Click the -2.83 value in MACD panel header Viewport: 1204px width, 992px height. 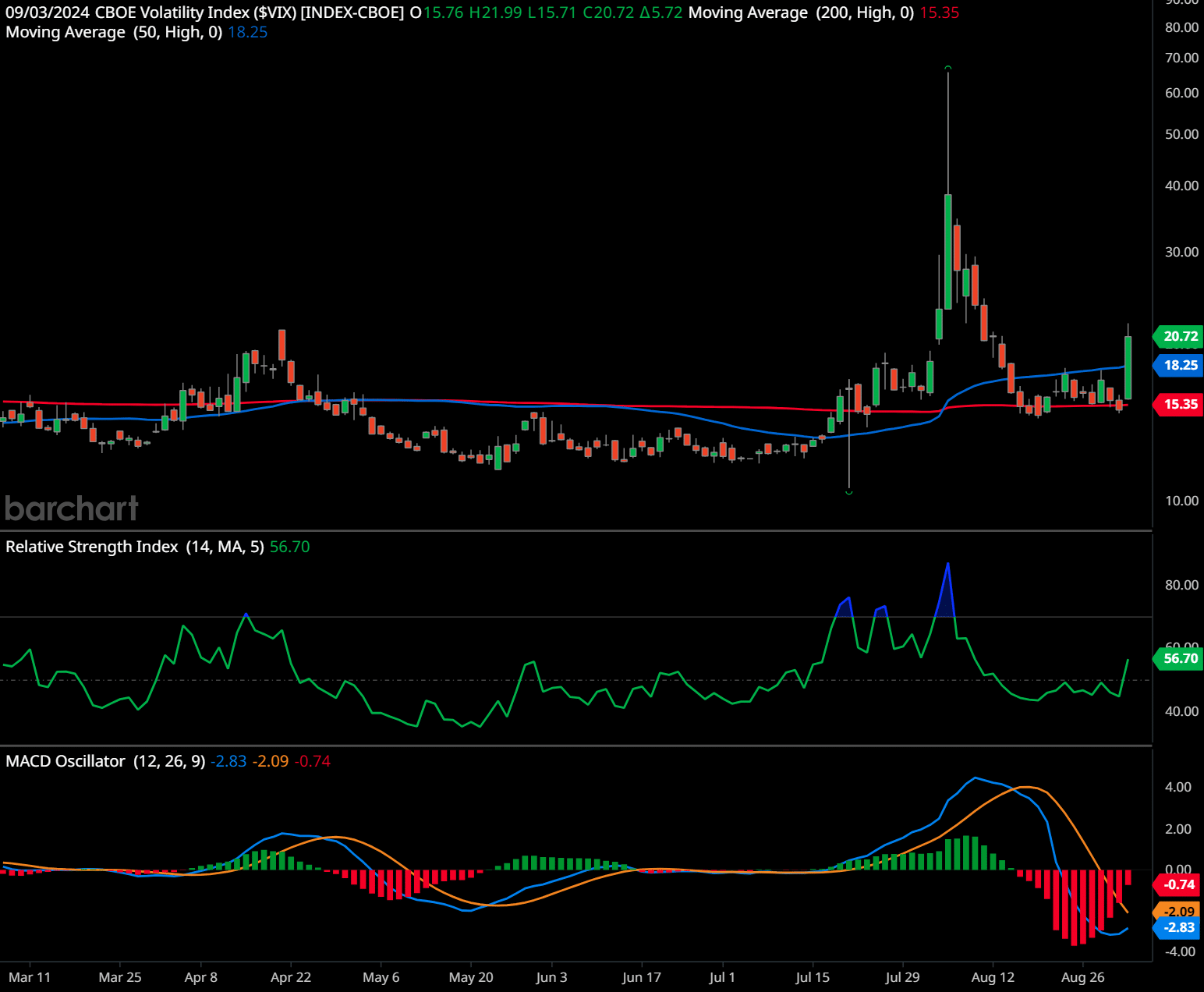[x=228, y=761]
